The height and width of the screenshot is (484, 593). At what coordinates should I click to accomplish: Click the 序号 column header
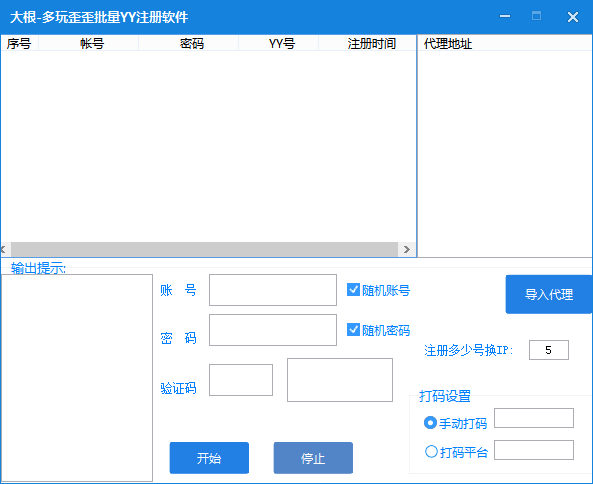[x=19, y=43]
